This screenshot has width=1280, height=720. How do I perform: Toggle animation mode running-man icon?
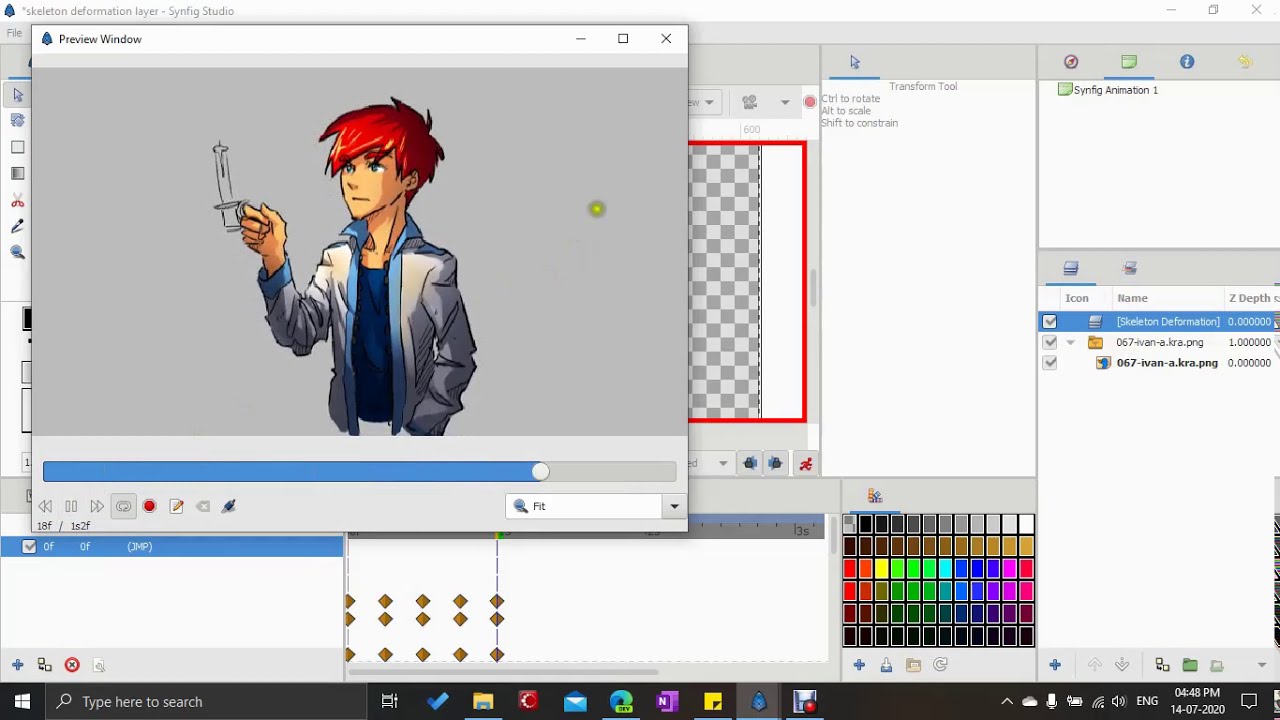pyautogui.click(x=806, y=463)
